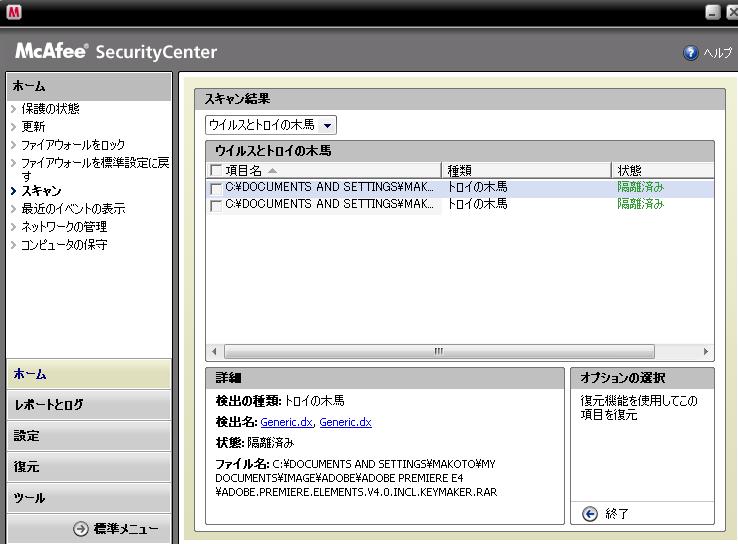Select ファイアウォールをロック in sidebar
This screenshot has height=544, width=738.
[x=73, y=144]
